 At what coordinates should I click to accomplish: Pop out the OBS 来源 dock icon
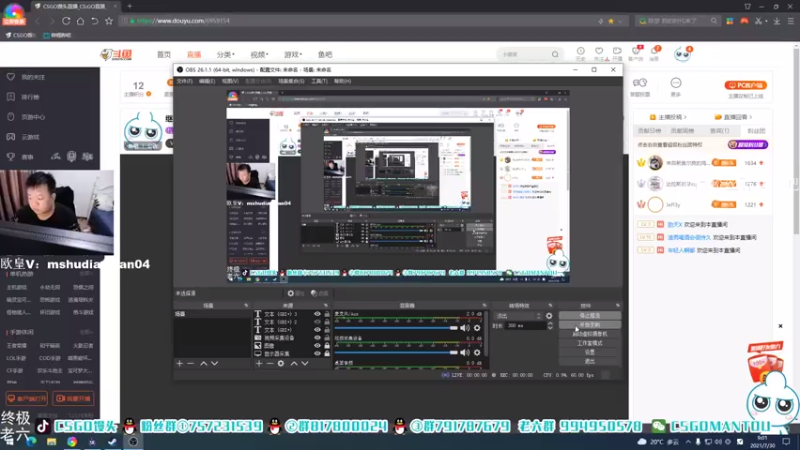pyautogui.click(x=327, y=306)
